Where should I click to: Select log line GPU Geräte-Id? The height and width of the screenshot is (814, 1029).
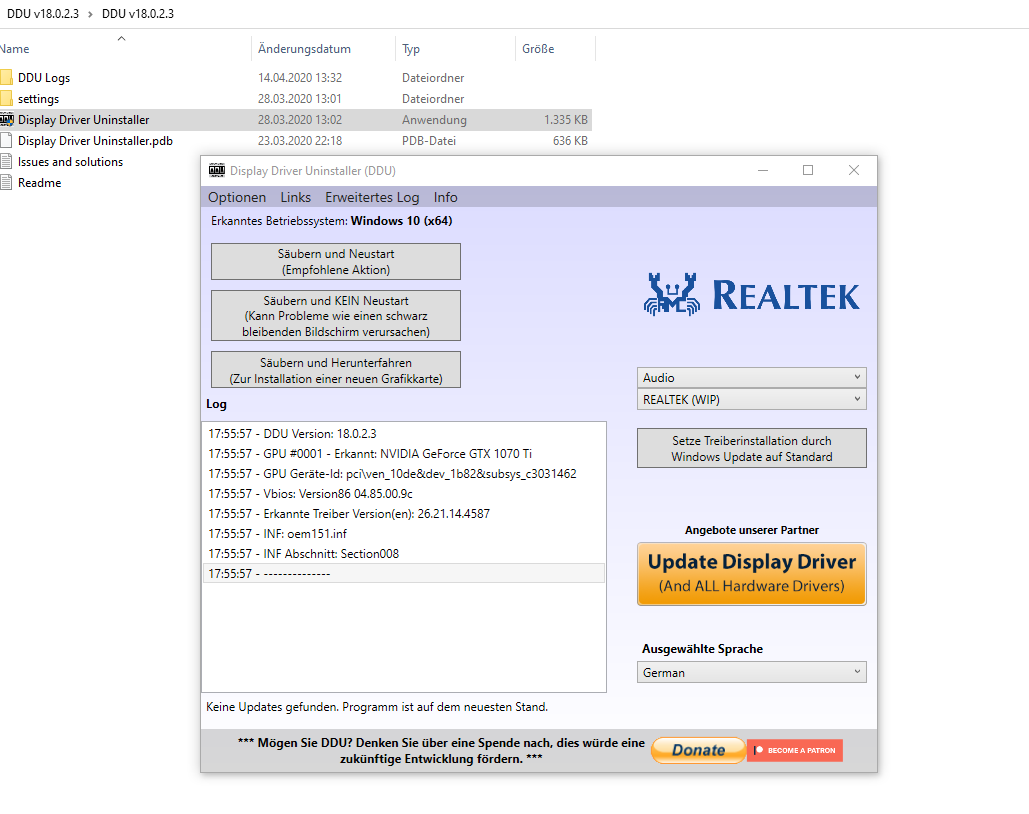pos(404,474)
